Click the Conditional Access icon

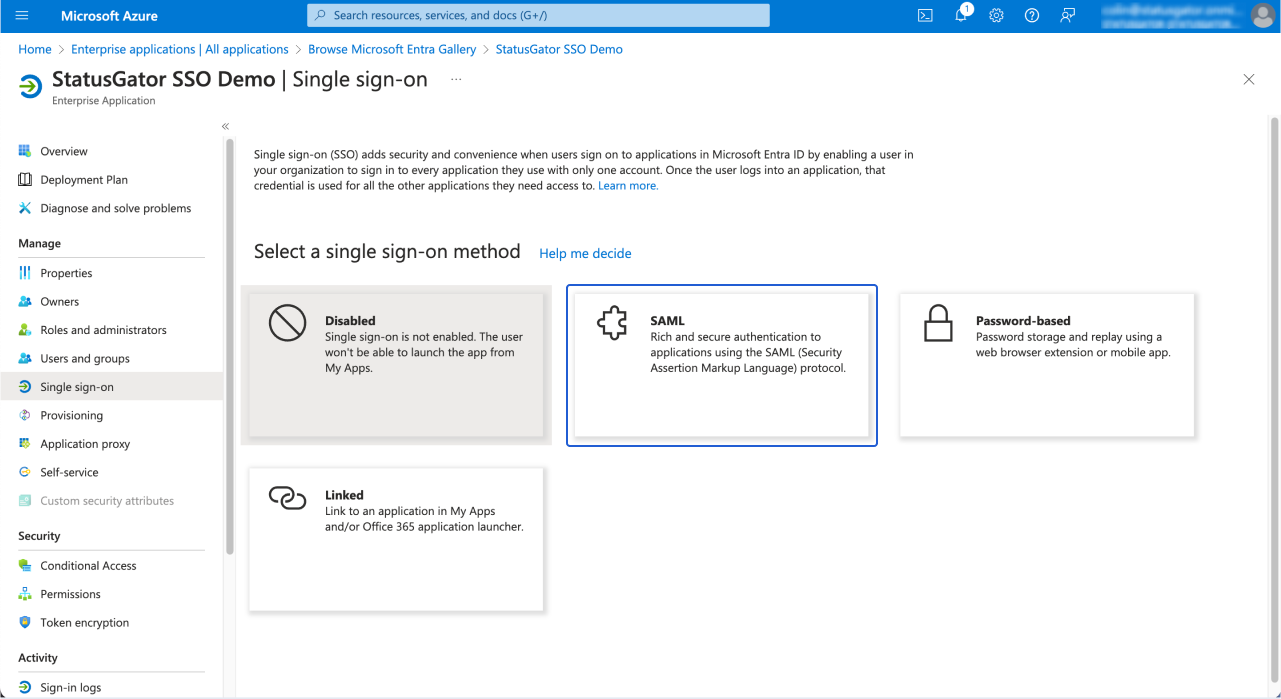pos(25,566)
